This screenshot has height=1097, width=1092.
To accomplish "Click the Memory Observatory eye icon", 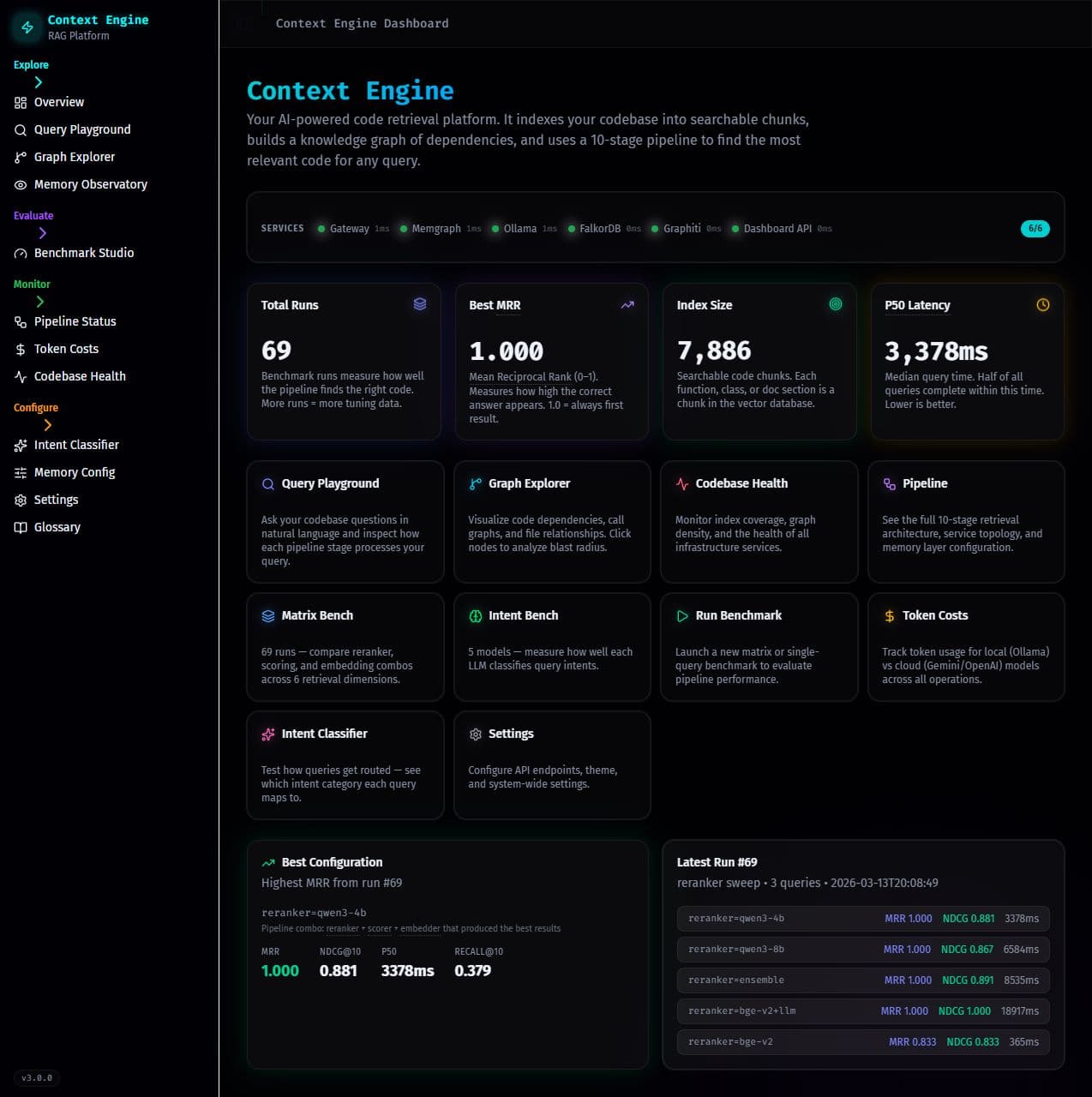I will [21, 185].
